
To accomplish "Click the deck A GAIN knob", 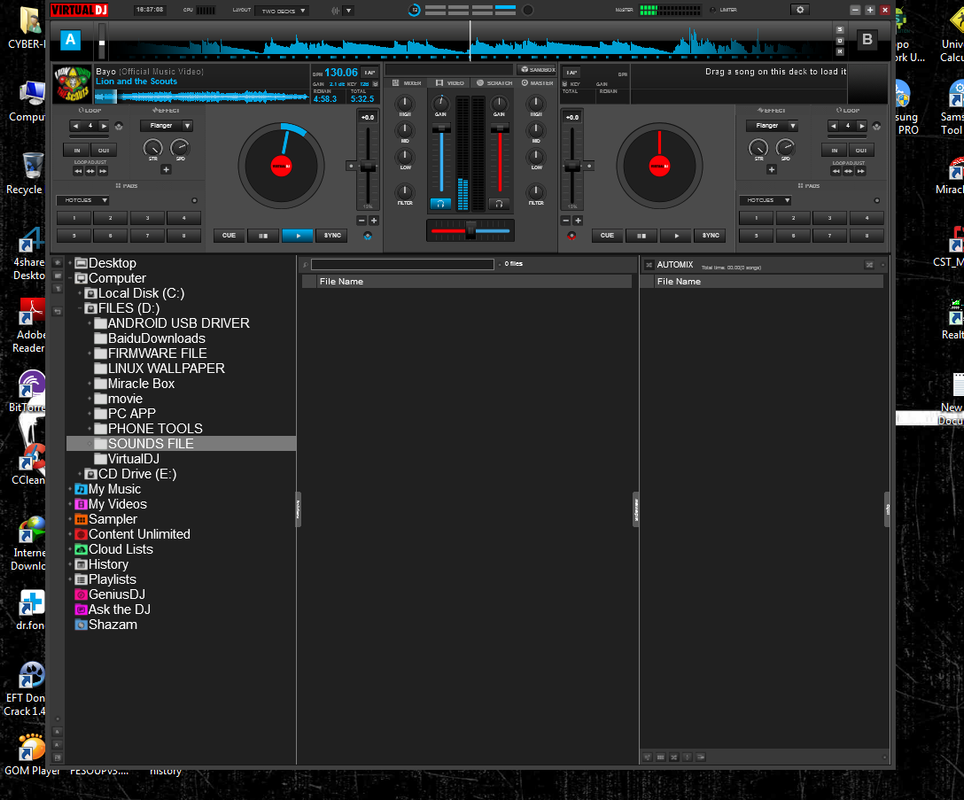I will pos(440,103).
